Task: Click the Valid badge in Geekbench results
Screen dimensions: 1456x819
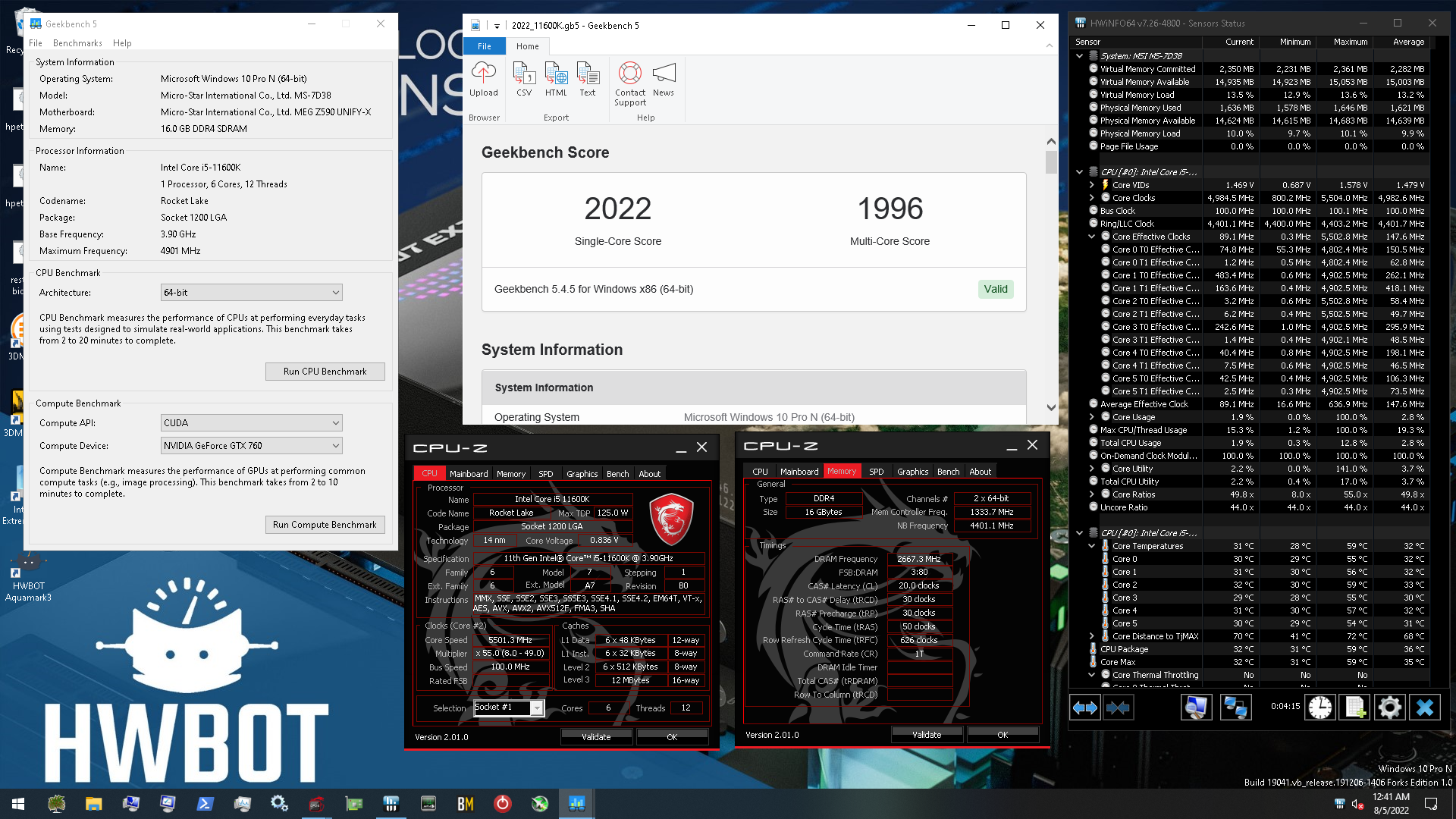Action: point(996,289)
